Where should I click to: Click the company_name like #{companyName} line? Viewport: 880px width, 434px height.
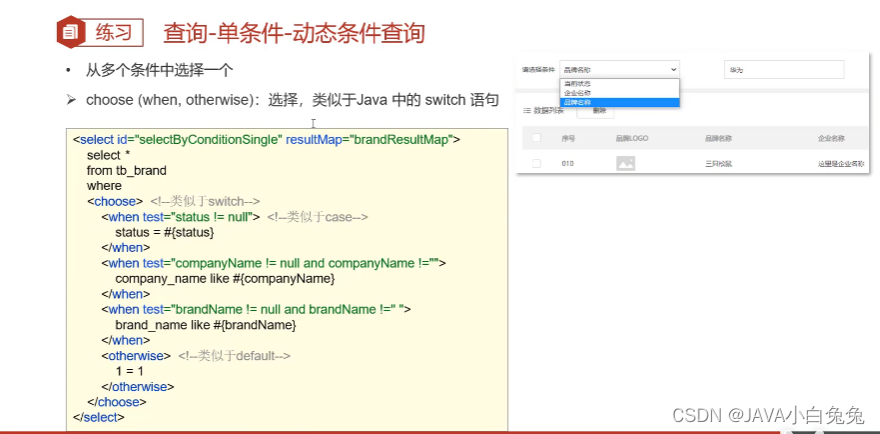225,278
